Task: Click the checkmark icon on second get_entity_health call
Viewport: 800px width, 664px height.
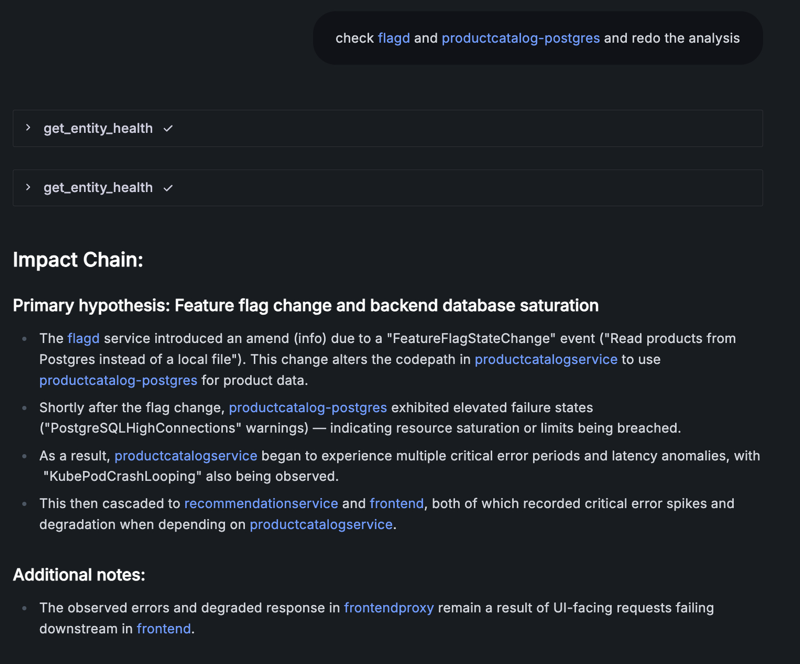Action: (x=168, y=187)
